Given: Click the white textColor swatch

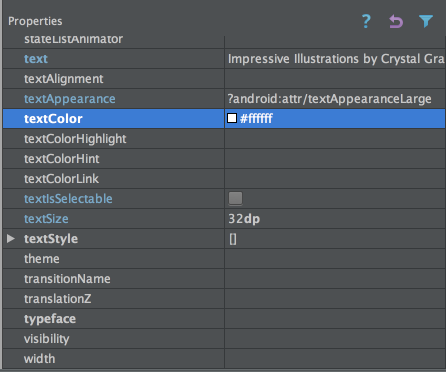Looking at the screenshot, I should pos(232,118).
